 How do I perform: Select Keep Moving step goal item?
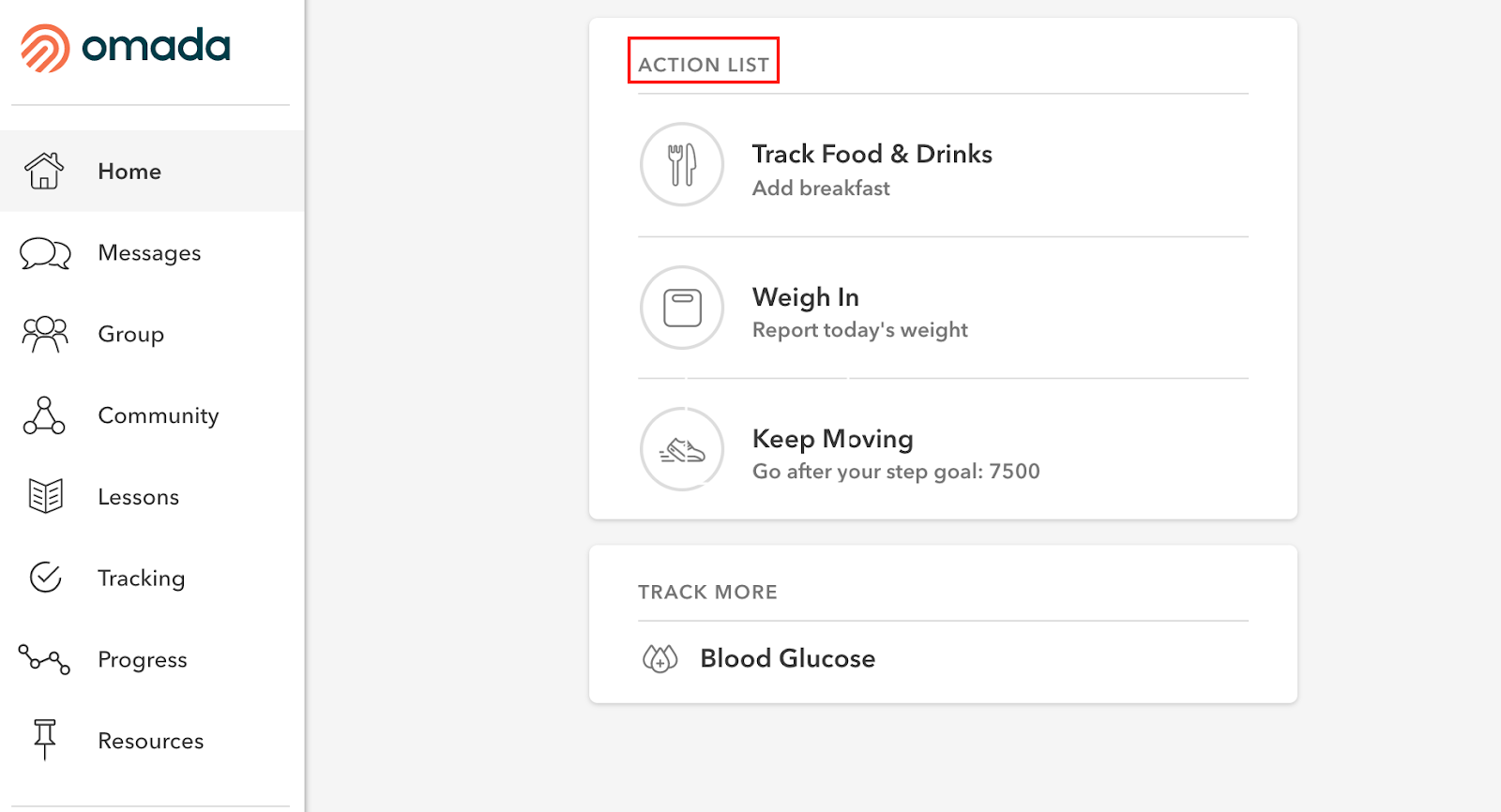(x=943, y=449)
